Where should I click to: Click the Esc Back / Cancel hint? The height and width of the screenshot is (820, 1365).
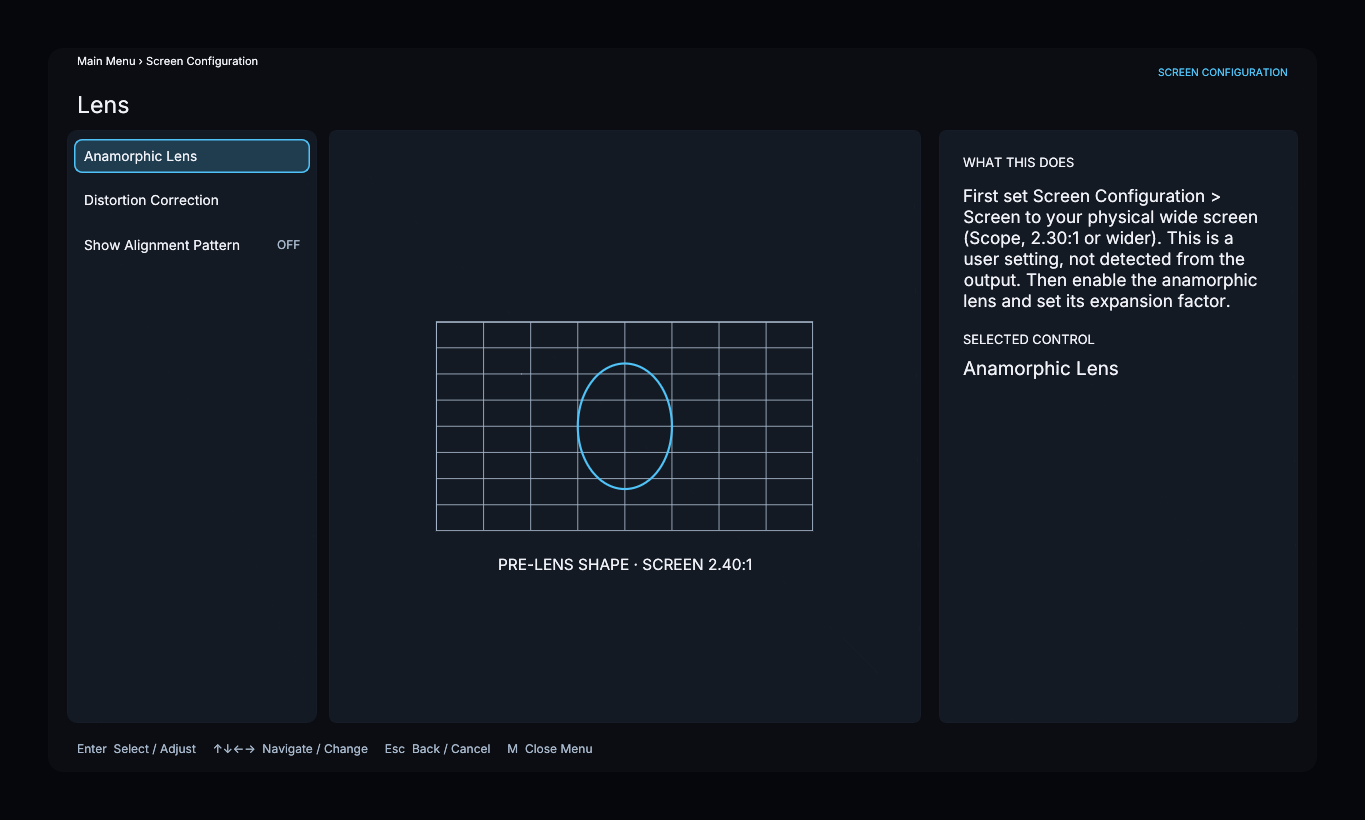click(437, 749)
